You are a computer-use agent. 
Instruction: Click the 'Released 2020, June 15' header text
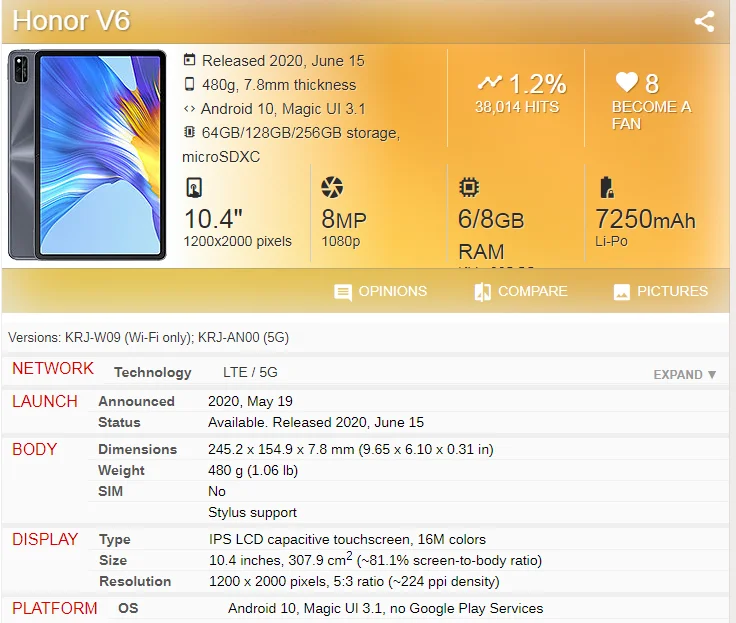283,61
